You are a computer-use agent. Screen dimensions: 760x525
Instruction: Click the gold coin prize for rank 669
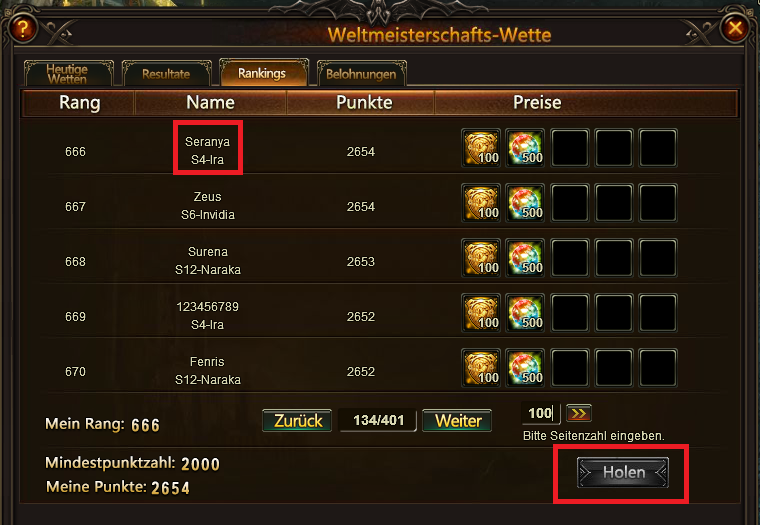(481, 313)
